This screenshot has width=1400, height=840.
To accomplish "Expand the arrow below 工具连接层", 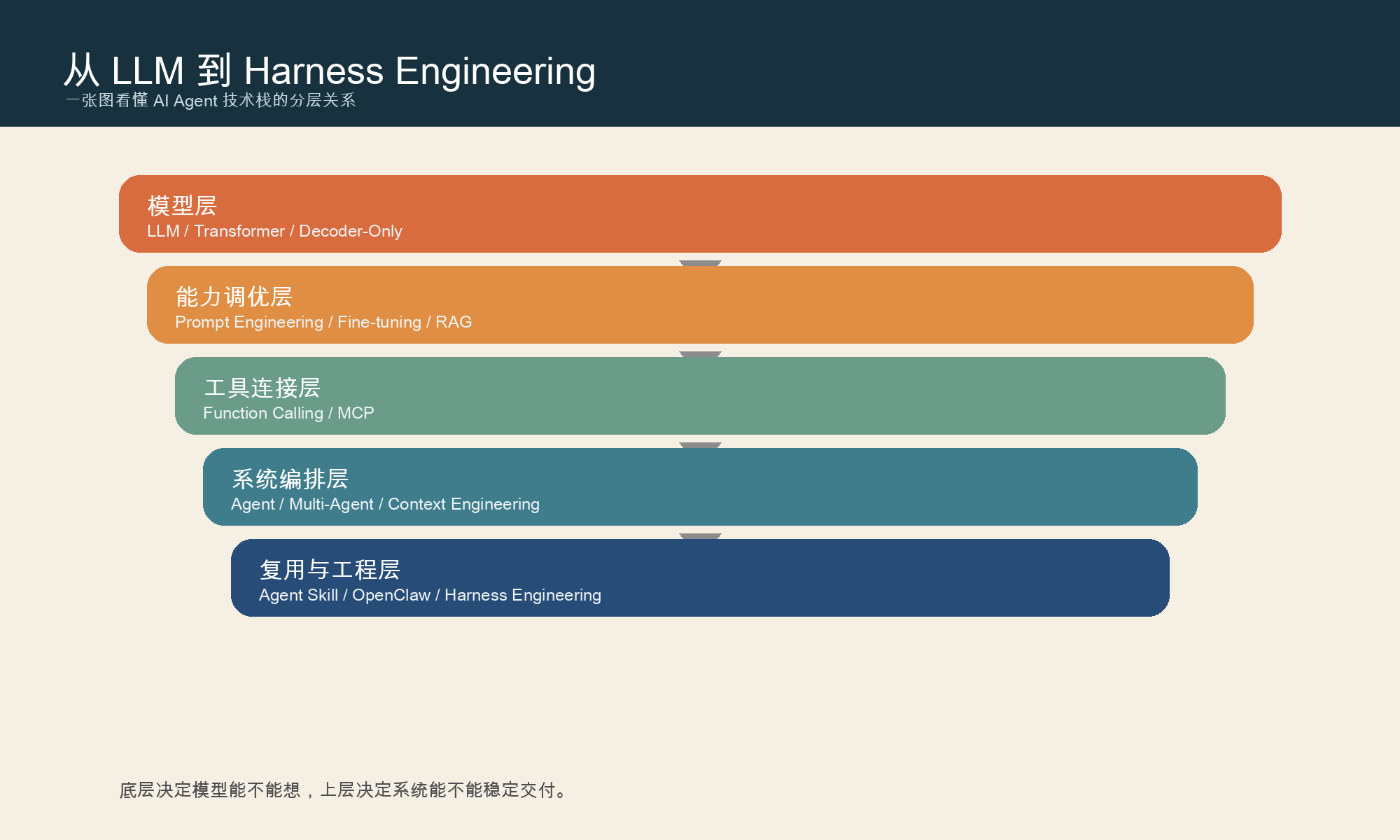I will tap(699, 445).
